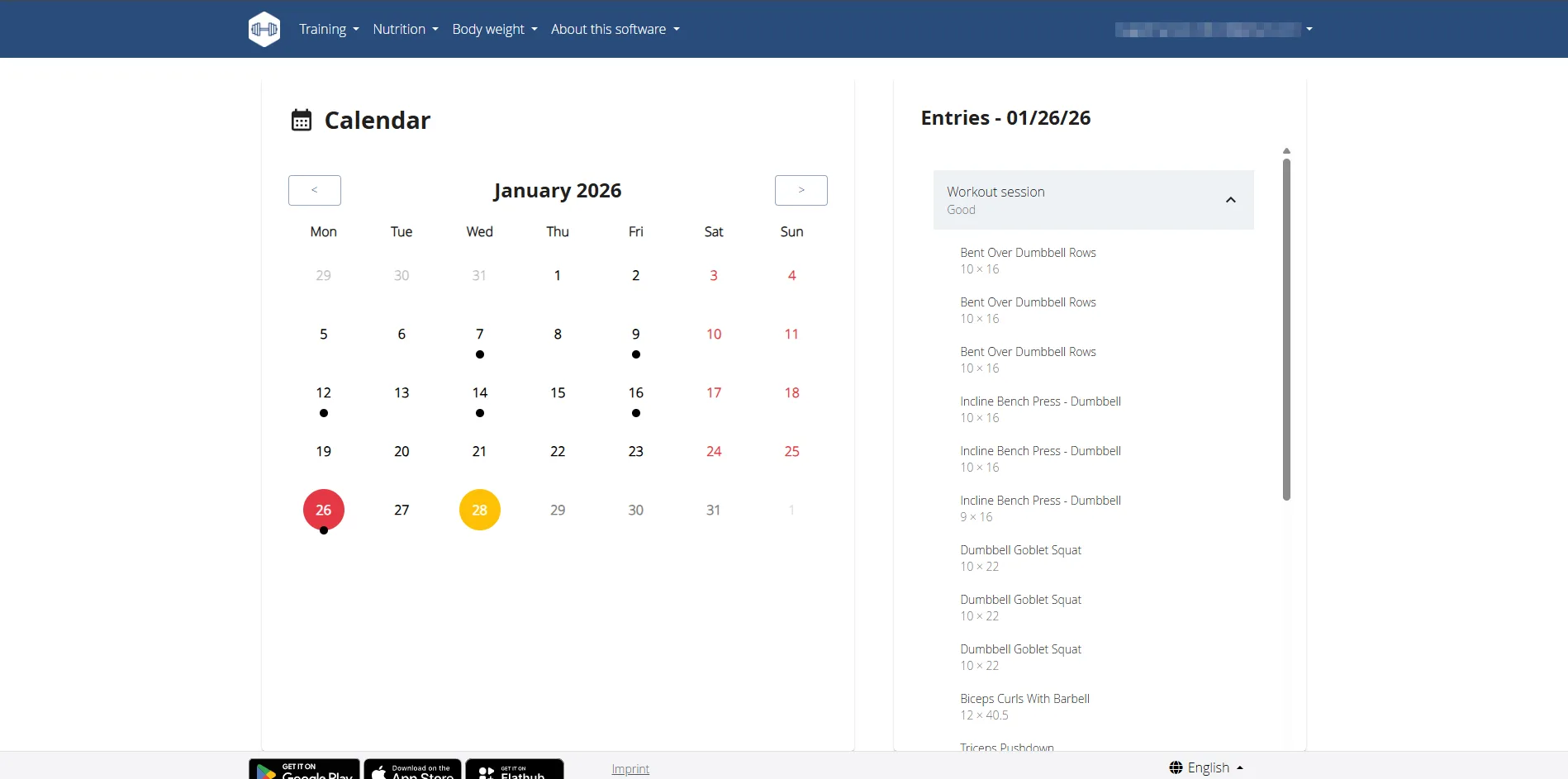Select December 29 in previous month row
The image size is (1568, 779).
(324, 275)
